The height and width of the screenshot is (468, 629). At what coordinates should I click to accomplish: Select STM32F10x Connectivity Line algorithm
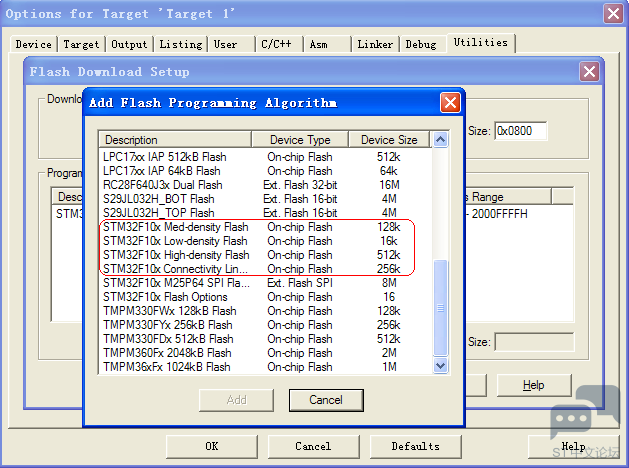click(x=265, y=269)
